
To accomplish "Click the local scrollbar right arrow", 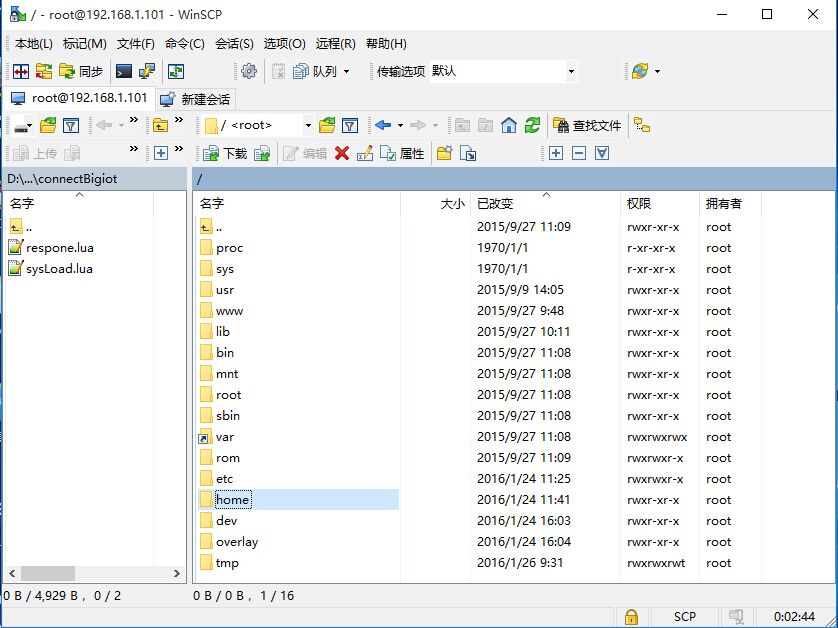I will (x=177, y=573).
